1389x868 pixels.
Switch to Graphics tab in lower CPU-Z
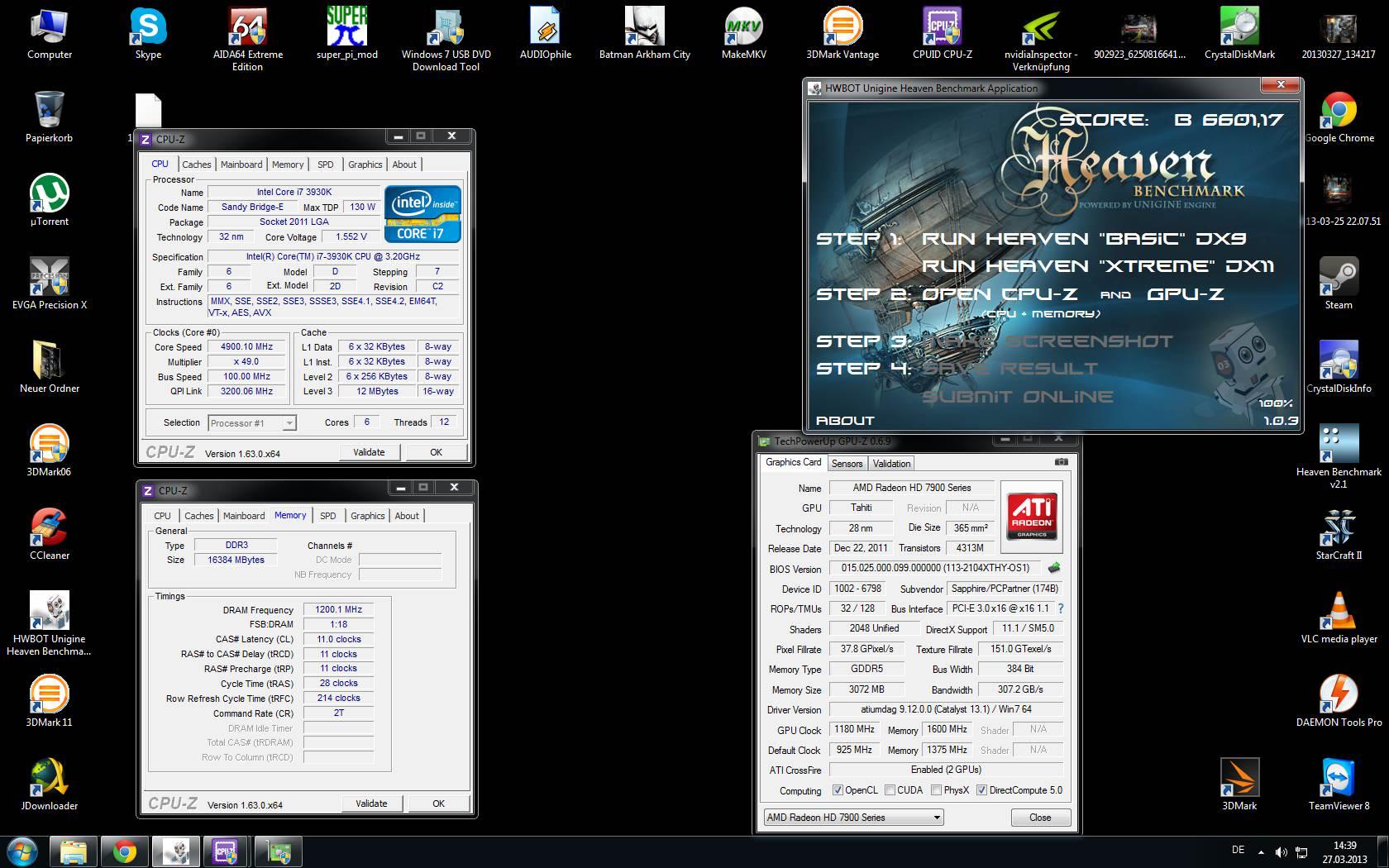pyautogui.click(x=368, y=516)
